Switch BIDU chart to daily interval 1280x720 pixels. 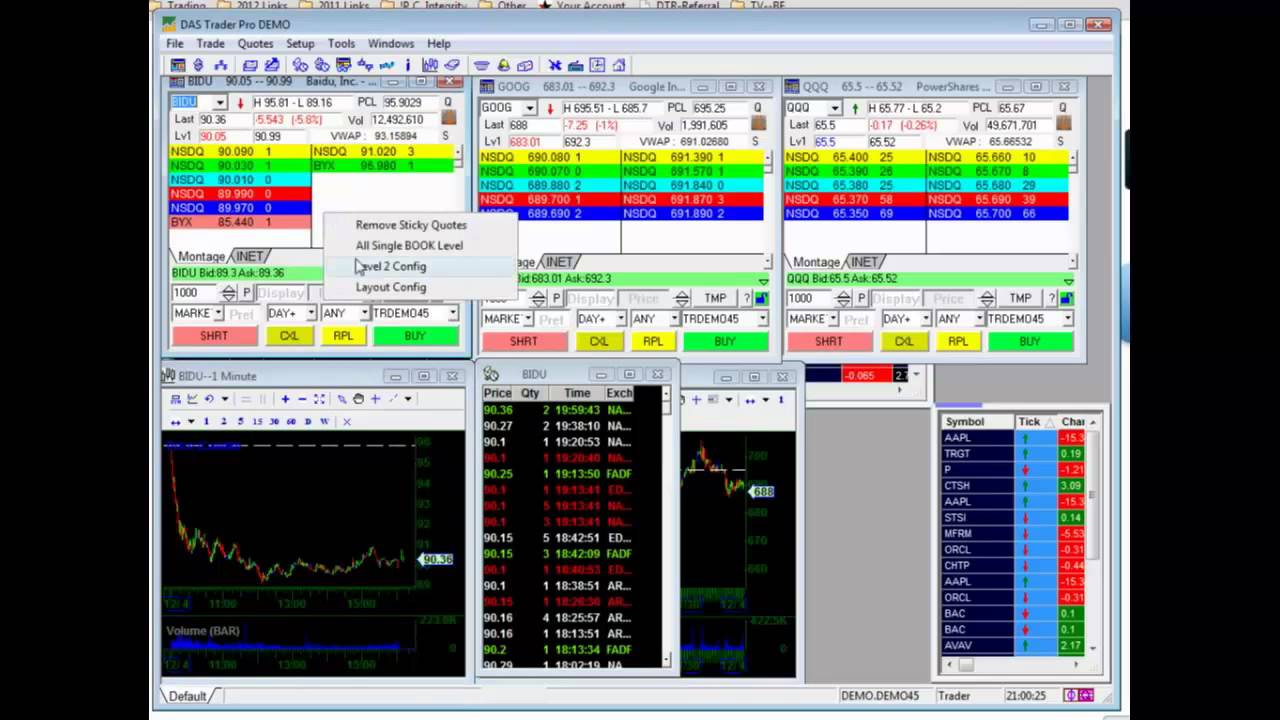(x=308, y=422)
